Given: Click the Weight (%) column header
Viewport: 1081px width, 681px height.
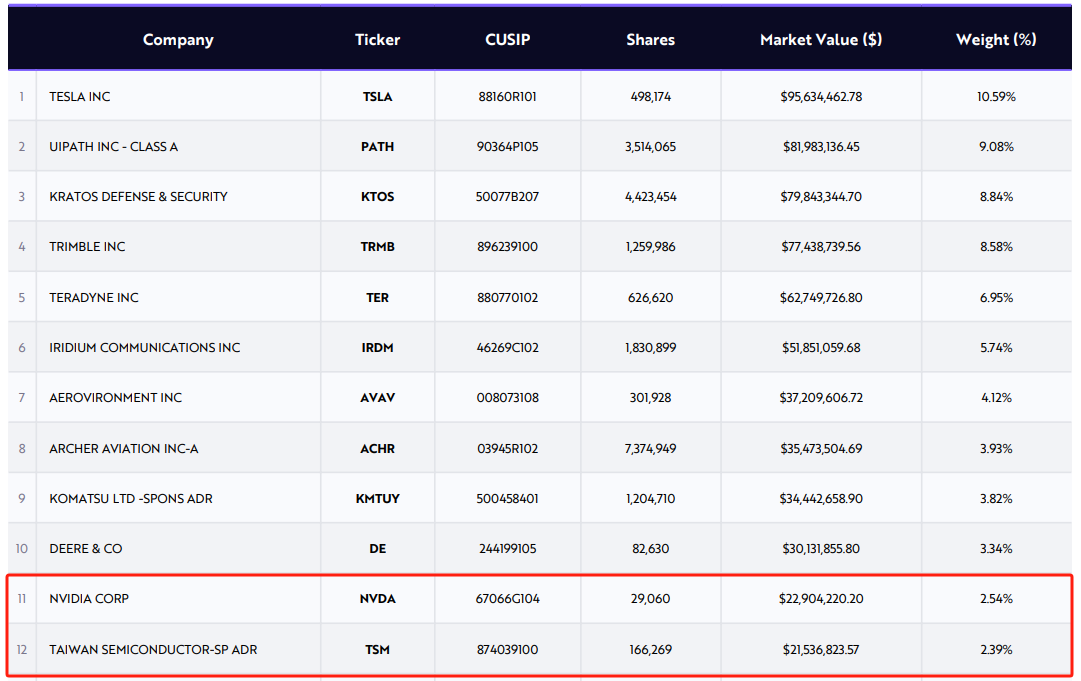Looking at the screenshot, I should click(996, 40).
